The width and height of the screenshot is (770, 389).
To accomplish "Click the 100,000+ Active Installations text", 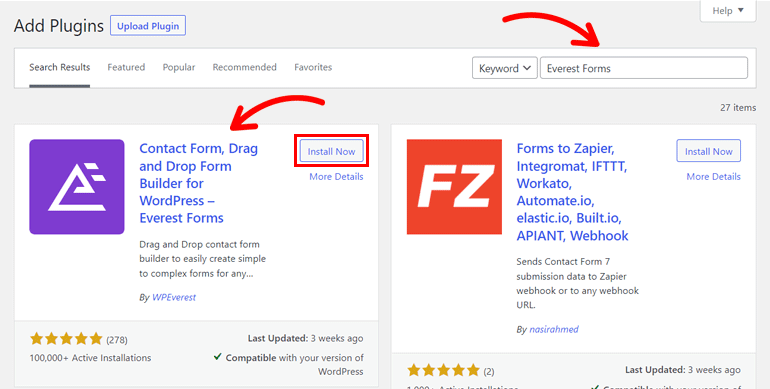I will pos(90,358).
